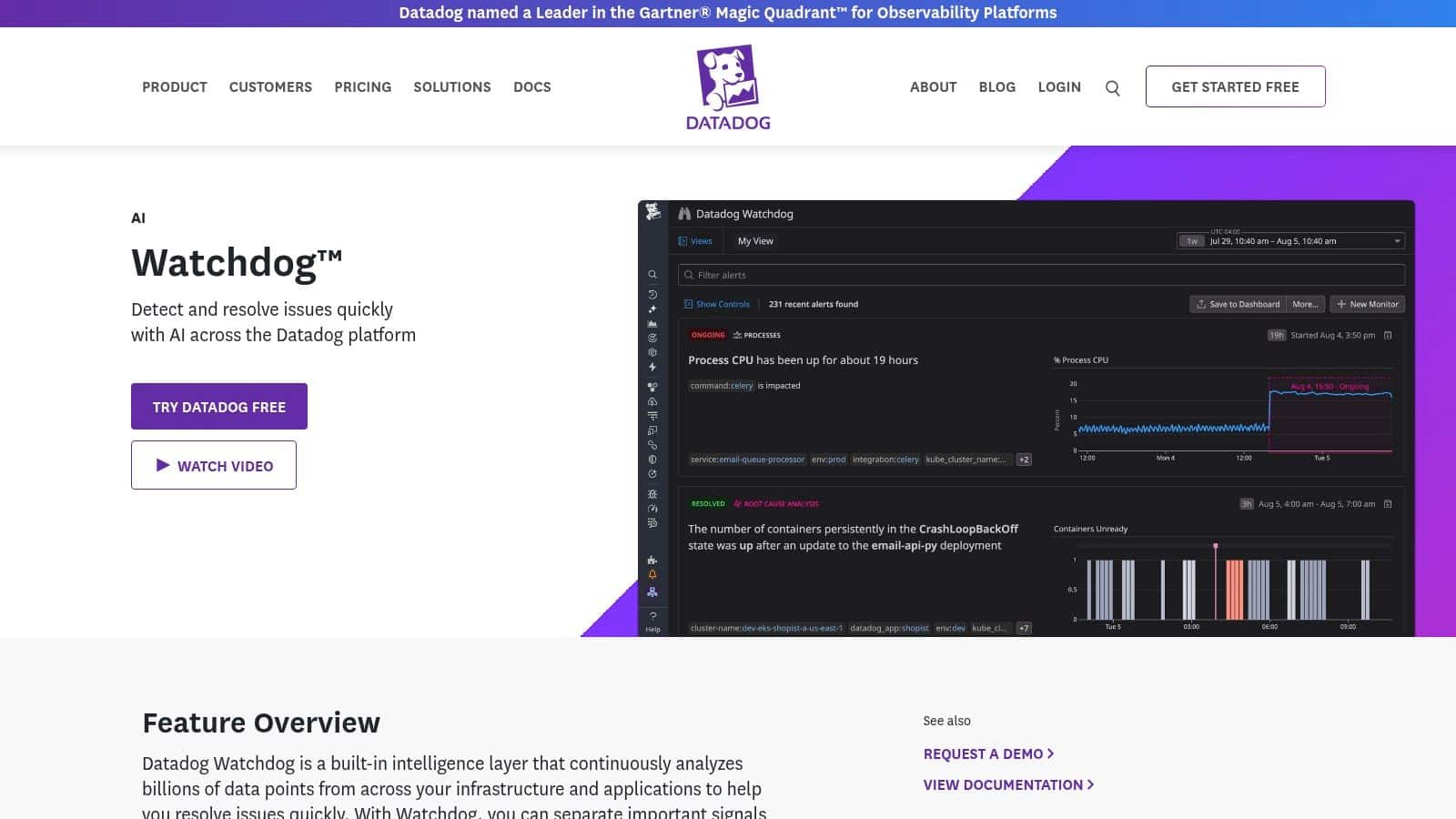Viewport: 1456px width, 819px height.
Task: Open the PRODUCT menu
Action: point(175,87)
